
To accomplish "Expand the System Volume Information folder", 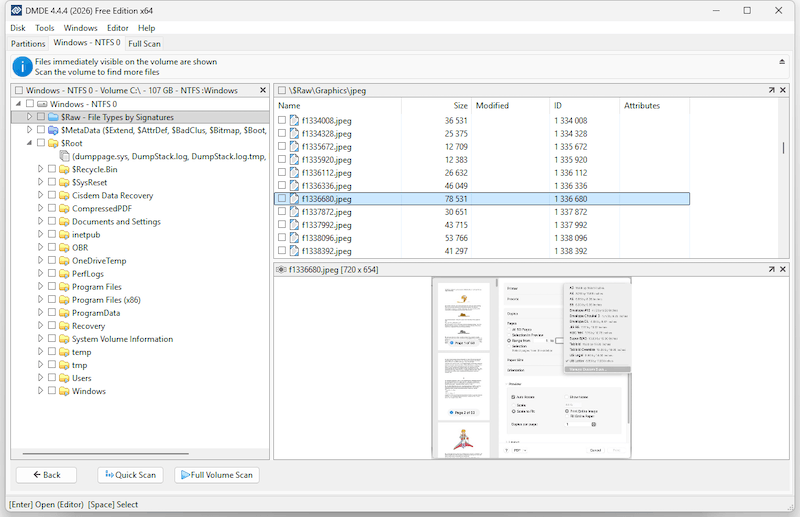I will pos(40,338).
